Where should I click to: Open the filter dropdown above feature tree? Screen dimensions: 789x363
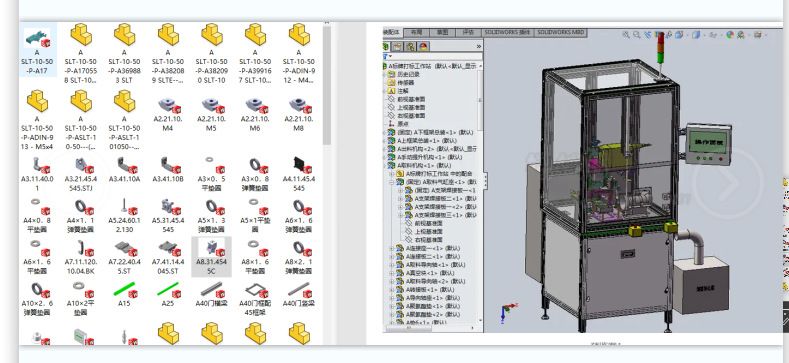(387, 56)
